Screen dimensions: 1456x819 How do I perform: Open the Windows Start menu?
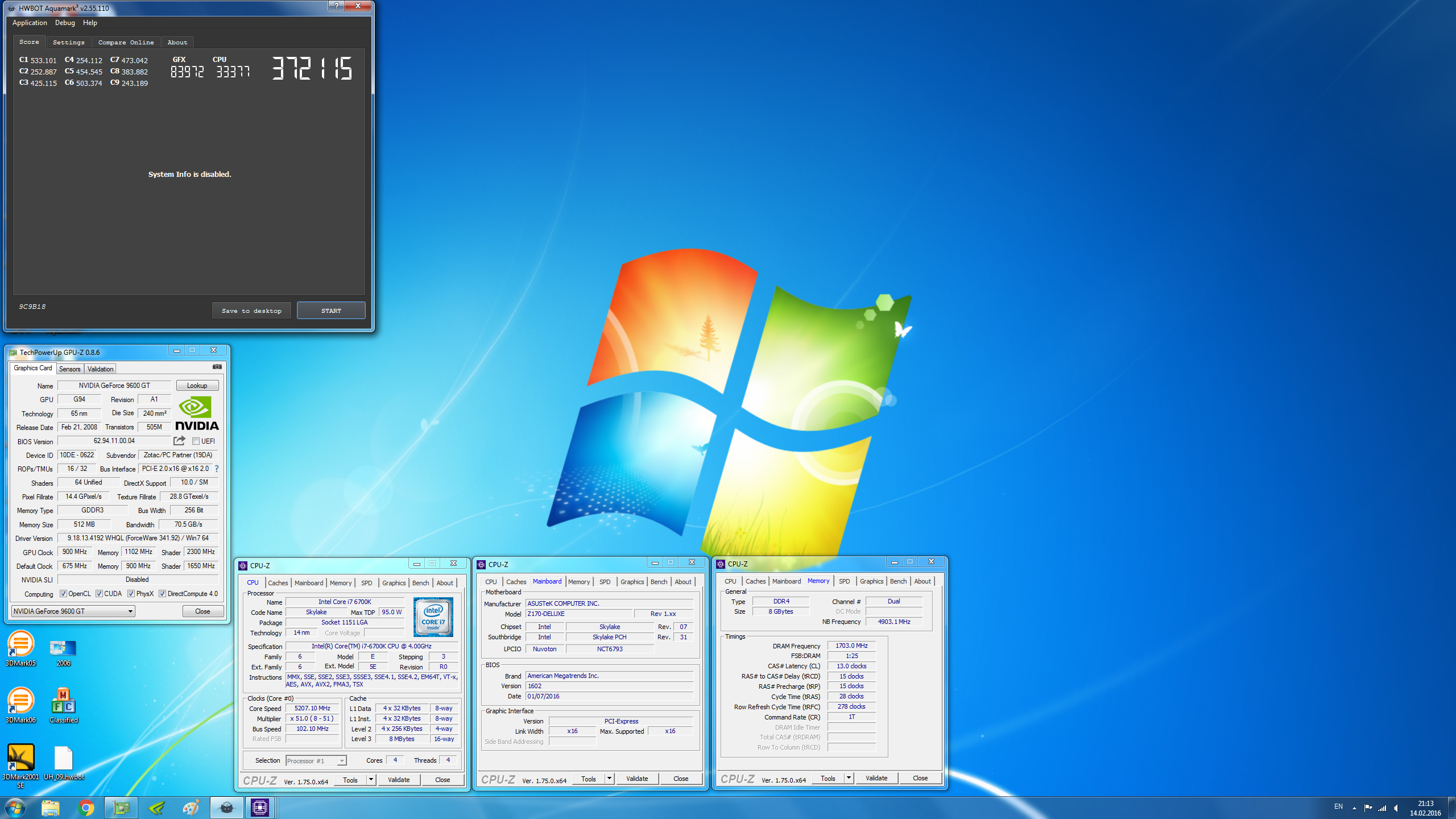point(15,808)
